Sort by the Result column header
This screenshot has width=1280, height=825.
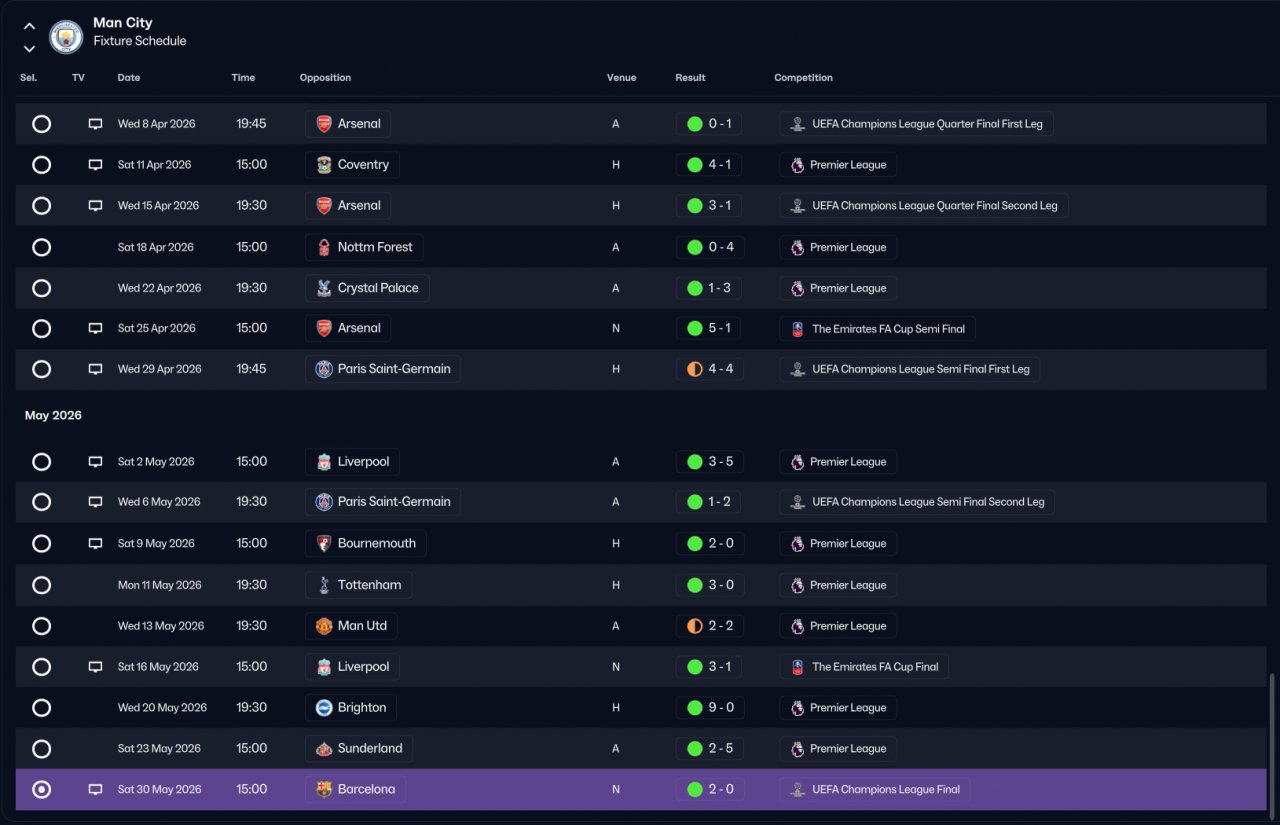click(690, 78)
